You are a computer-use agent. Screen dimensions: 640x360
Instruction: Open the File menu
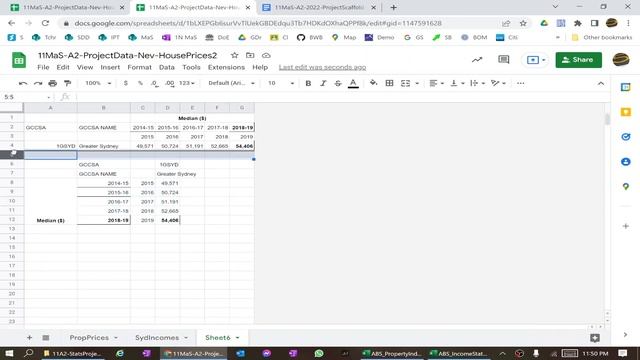click(x=43, y=67)
